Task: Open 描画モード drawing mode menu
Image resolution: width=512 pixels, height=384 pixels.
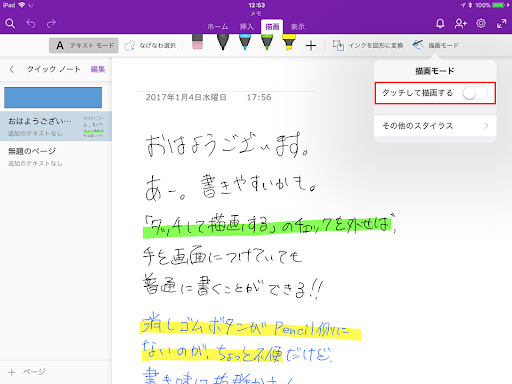Action: coord(435,45)
